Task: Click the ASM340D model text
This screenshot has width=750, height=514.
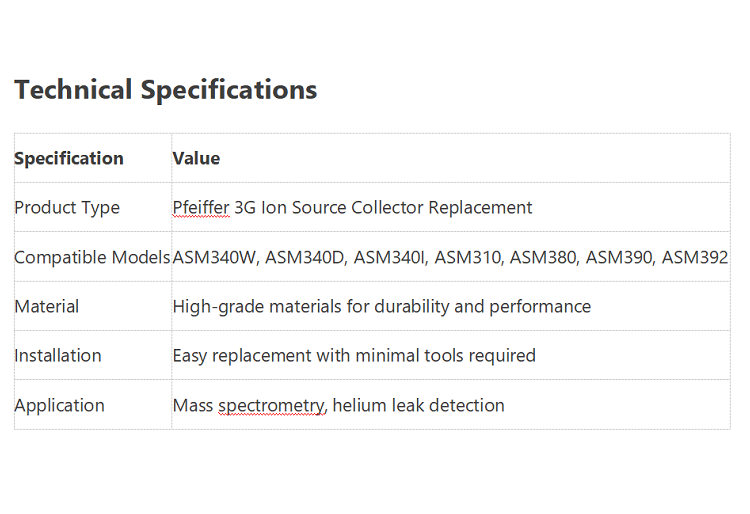Action: tap(306, 257)
